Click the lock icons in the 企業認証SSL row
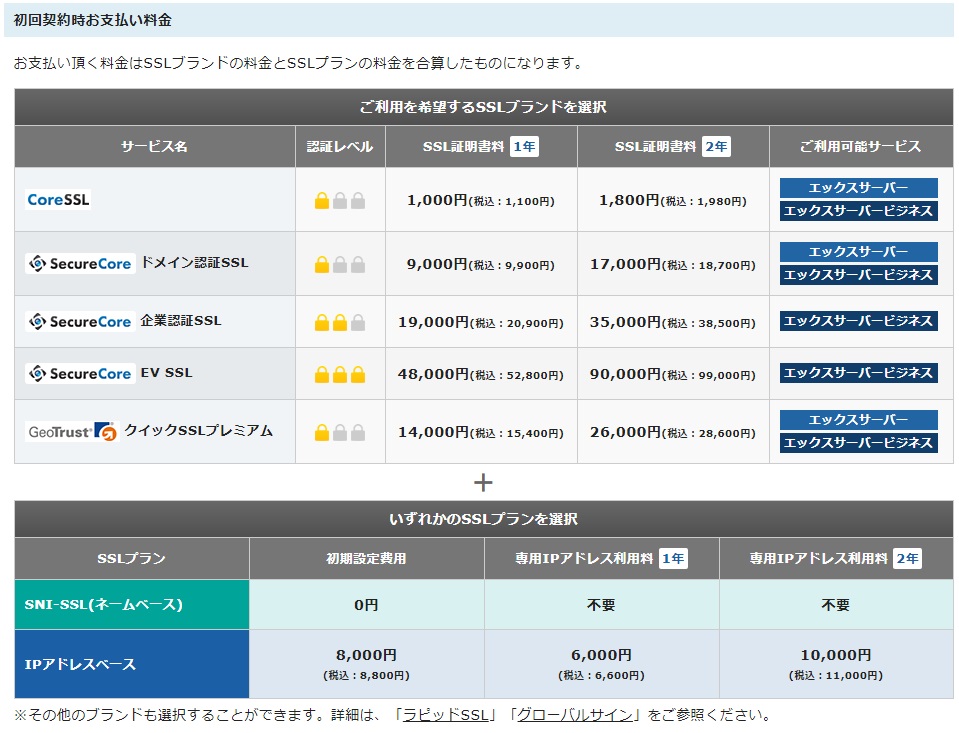Image resolution: width=959 pixels, height=733 pixels. click(x=340, y=323)
